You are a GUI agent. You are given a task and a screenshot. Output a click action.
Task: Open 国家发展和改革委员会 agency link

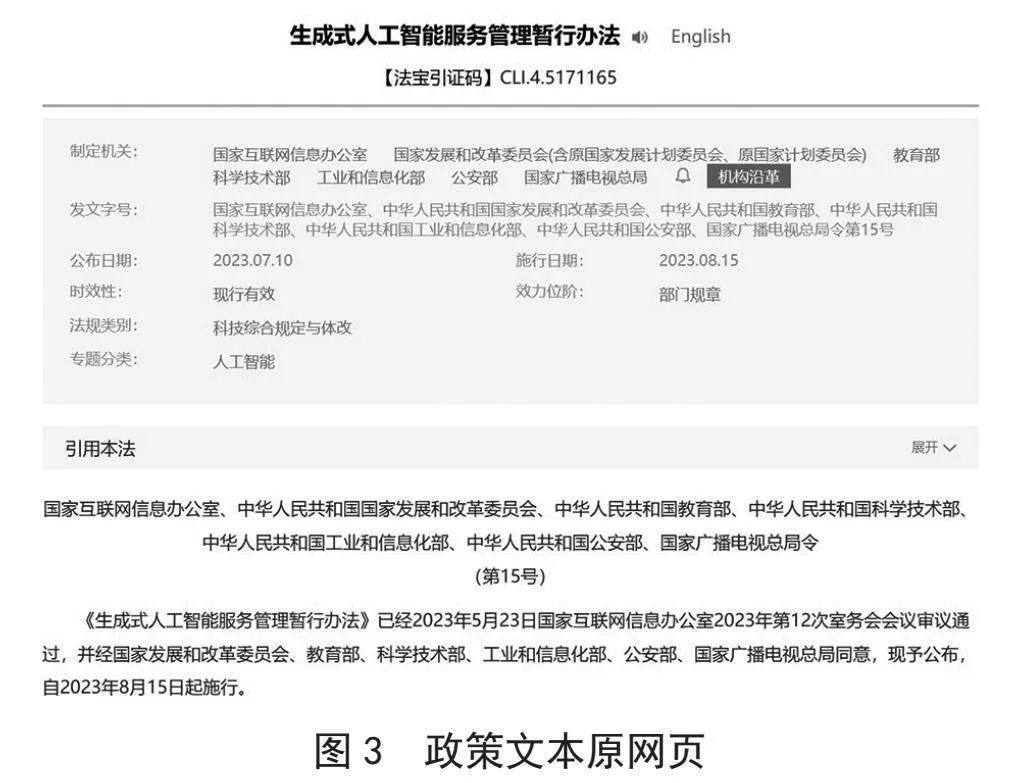click(630, 155)
